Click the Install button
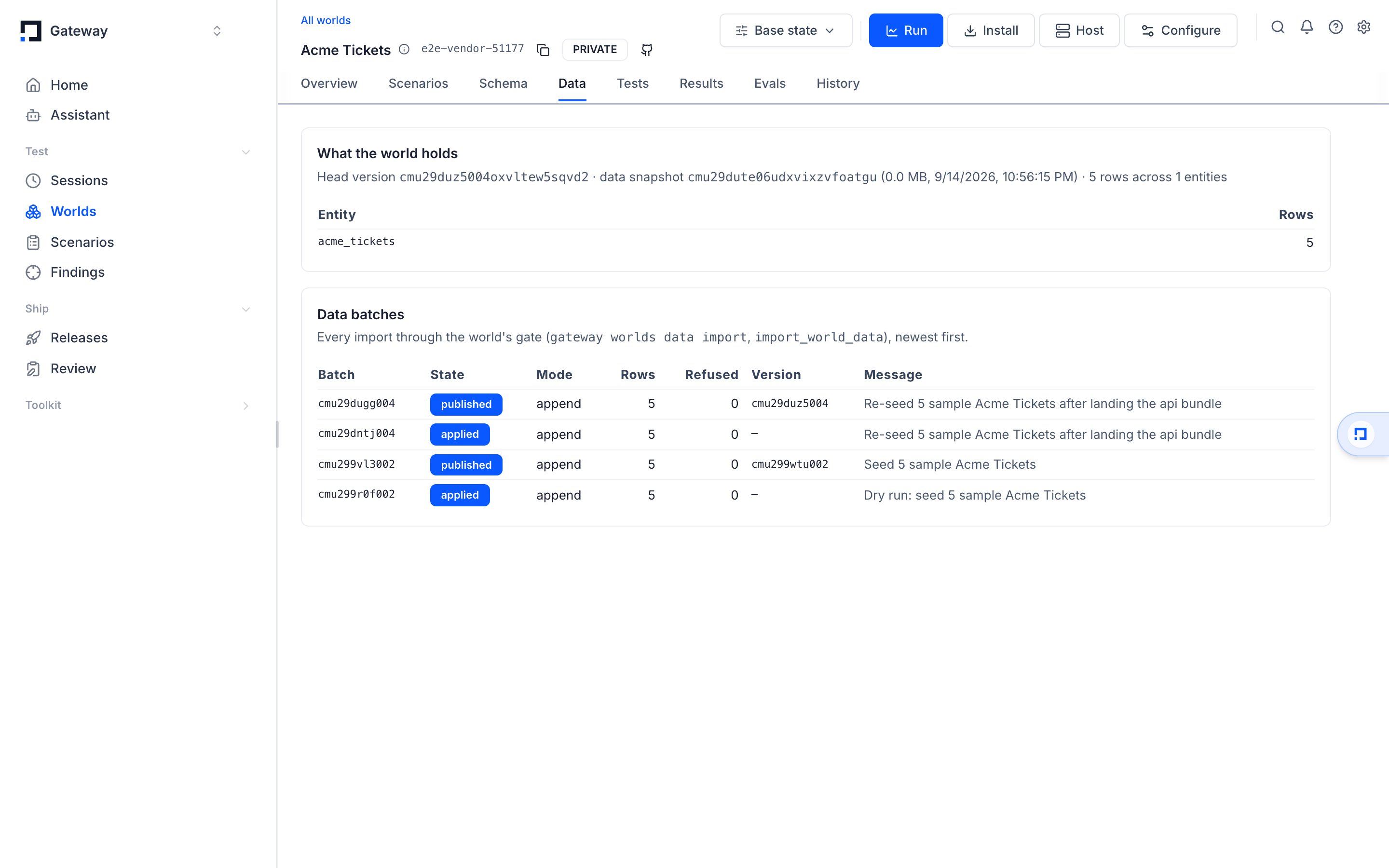1389x868 pixels. (991, 30)
